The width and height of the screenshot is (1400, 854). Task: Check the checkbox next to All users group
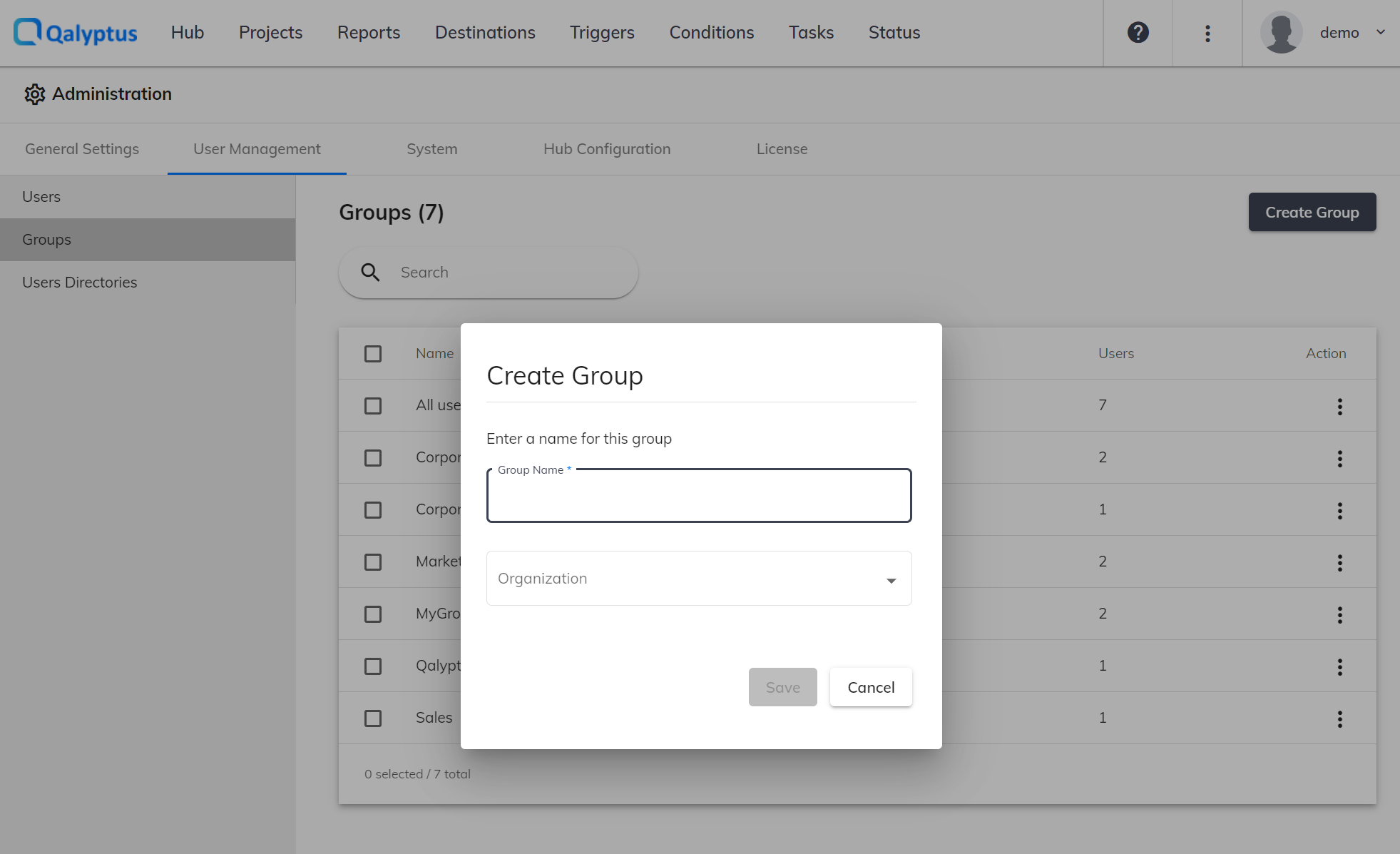pos(373,405)
